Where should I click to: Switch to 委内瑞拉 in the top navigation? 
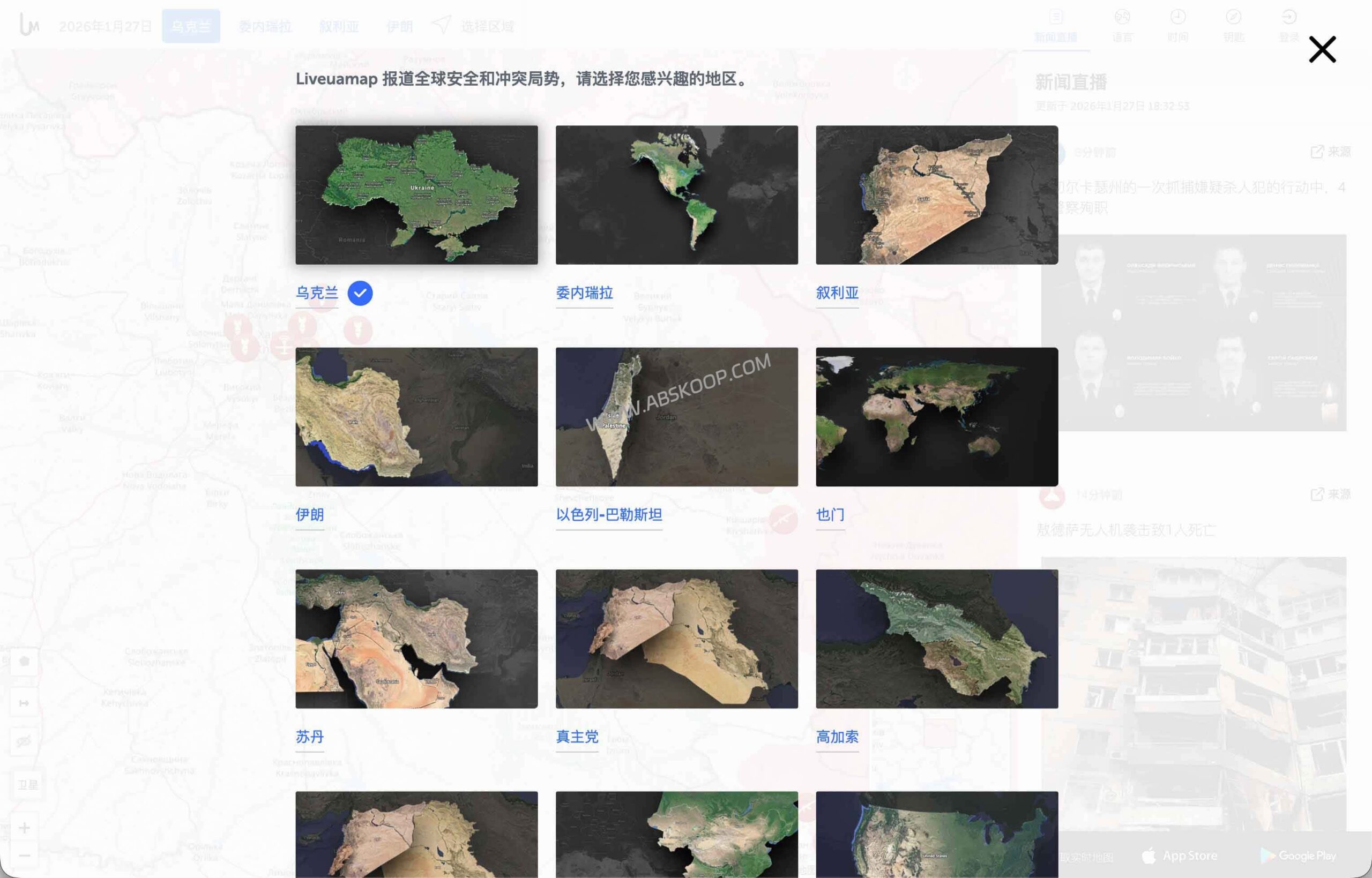[265, 26]
